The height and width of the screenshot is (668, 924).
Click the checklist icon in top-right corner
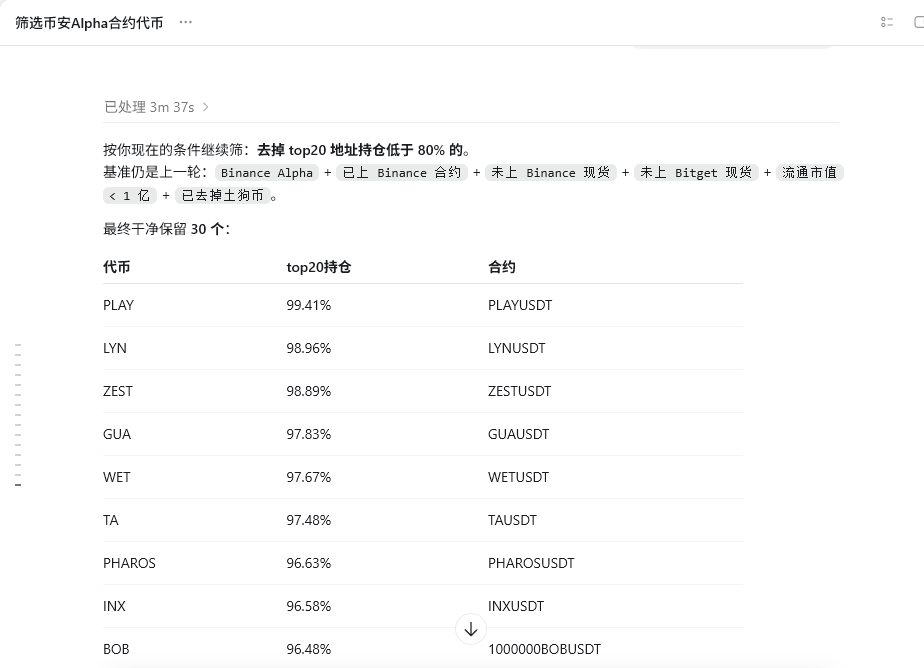click(887, 22)
